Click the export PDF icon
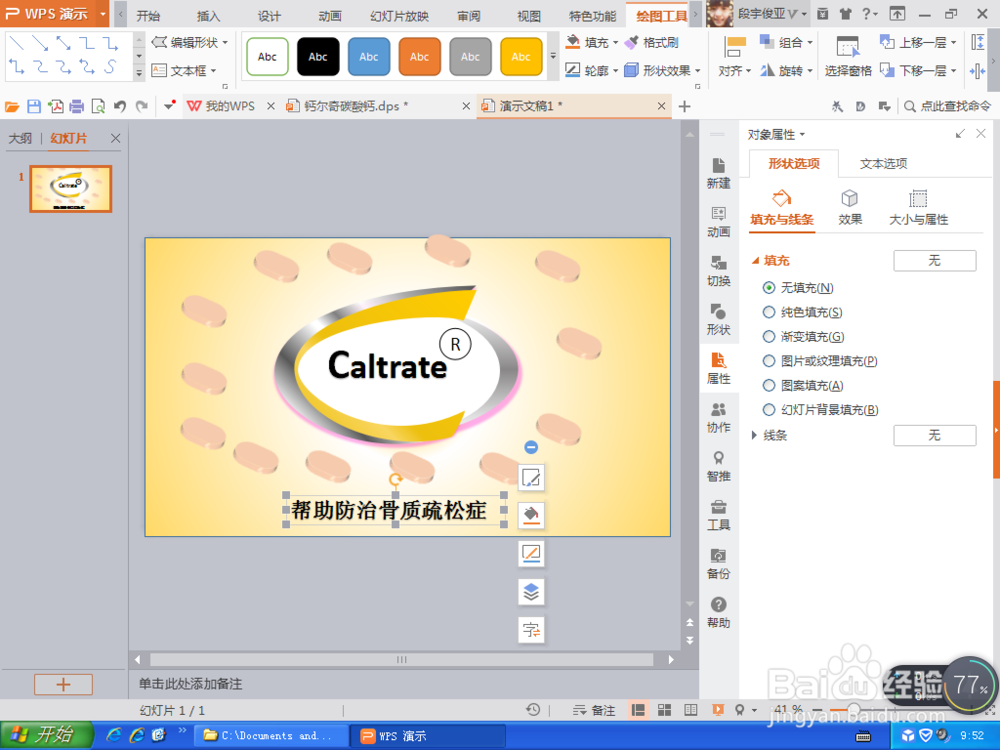This screenshot has height=750, width=1000. (55, 106)
